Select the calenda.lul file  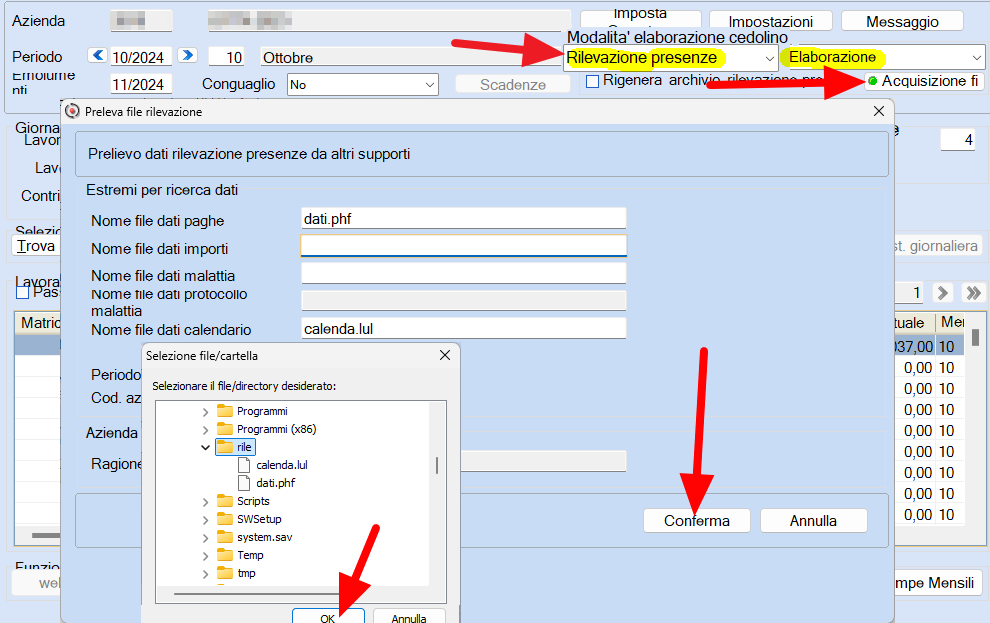coord(282,465)
